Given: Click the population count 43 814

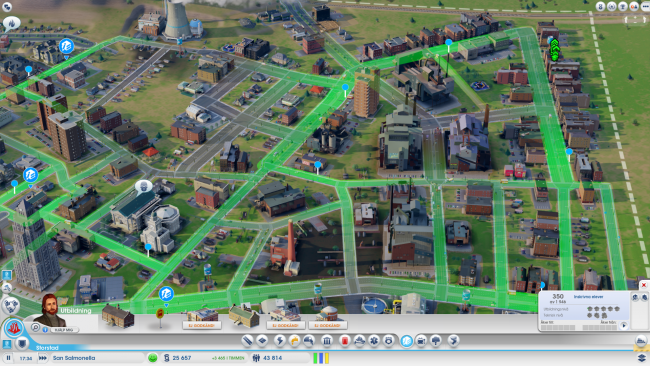Looking at the screenshot, I should point(272,358).
